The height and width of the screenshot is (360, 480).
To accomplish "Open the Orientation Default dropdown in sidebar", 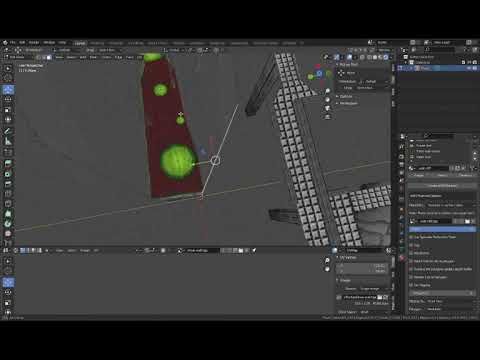I will [373, 81].
